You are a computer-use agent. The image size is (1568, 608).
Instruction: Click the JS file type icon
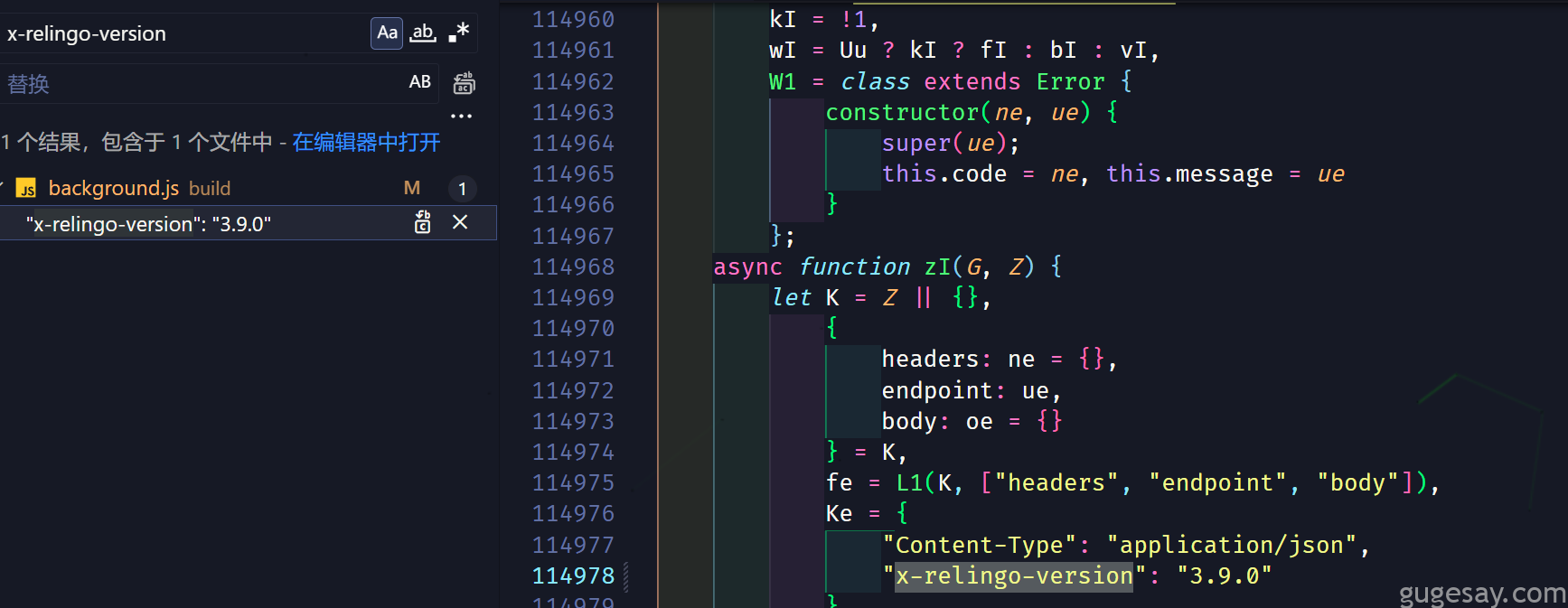(27, 188)
